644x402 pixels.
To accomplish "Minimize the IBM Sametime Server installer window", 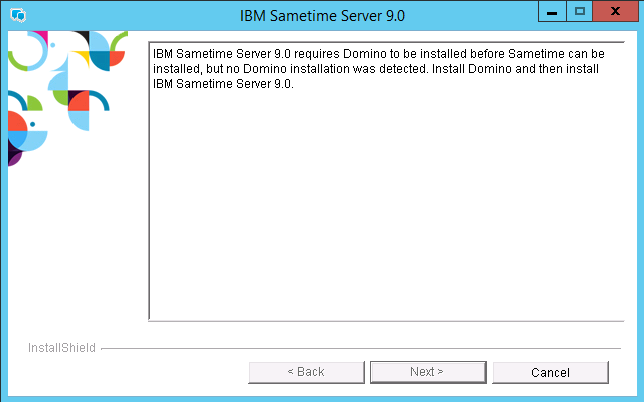I will coord(552,11).
